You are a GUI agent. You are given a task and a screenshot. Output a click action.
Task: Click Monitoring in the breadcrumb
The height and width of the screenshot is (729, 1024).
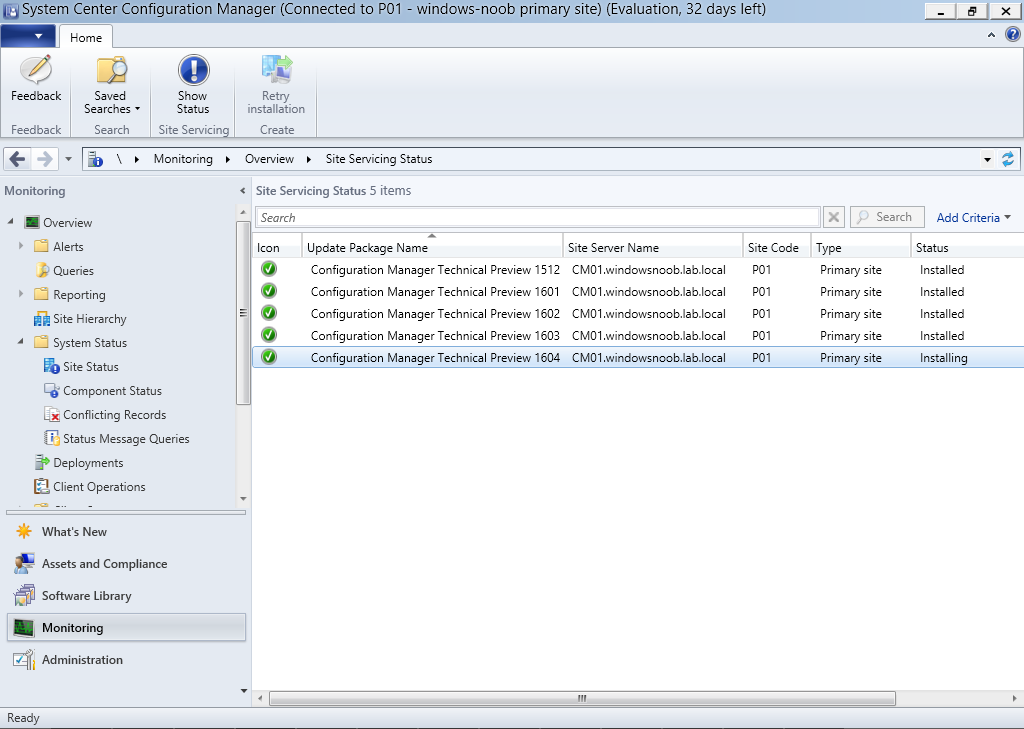click(183, 159)
